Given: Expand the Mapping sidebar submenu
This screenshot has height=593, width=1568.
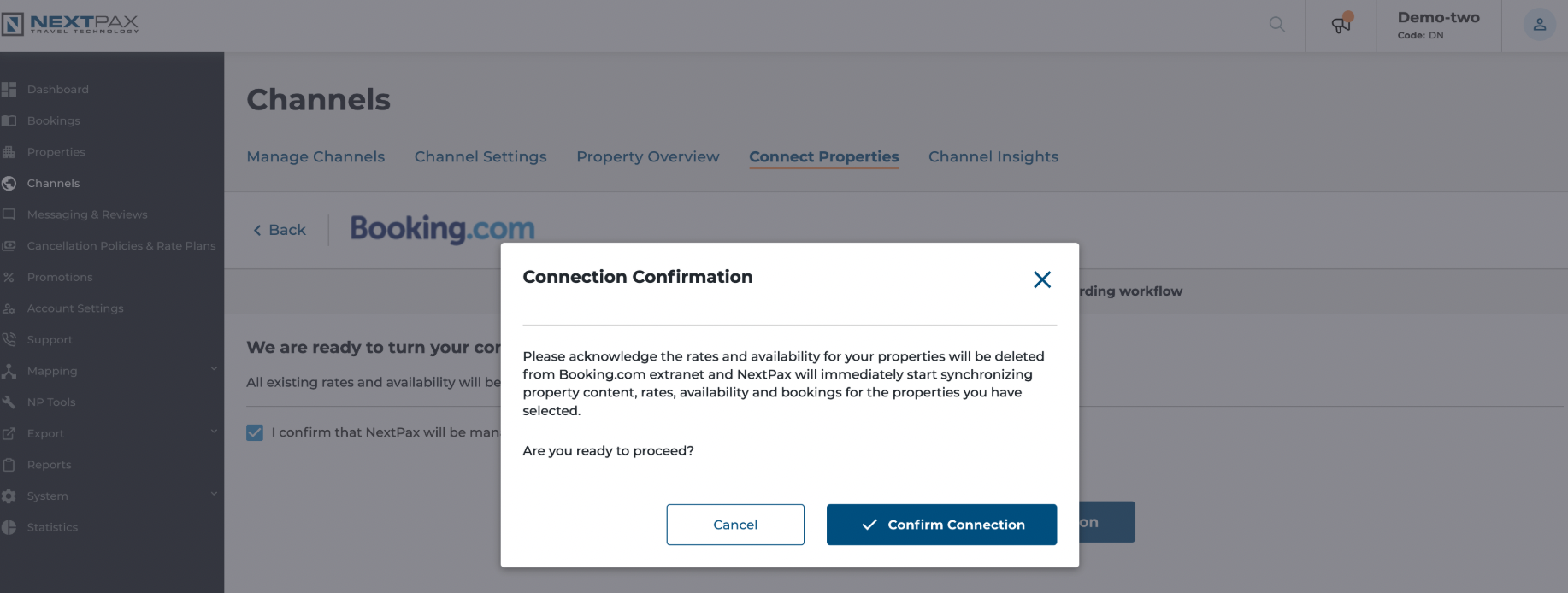Looking at the screenshot, I should (214, 369).
